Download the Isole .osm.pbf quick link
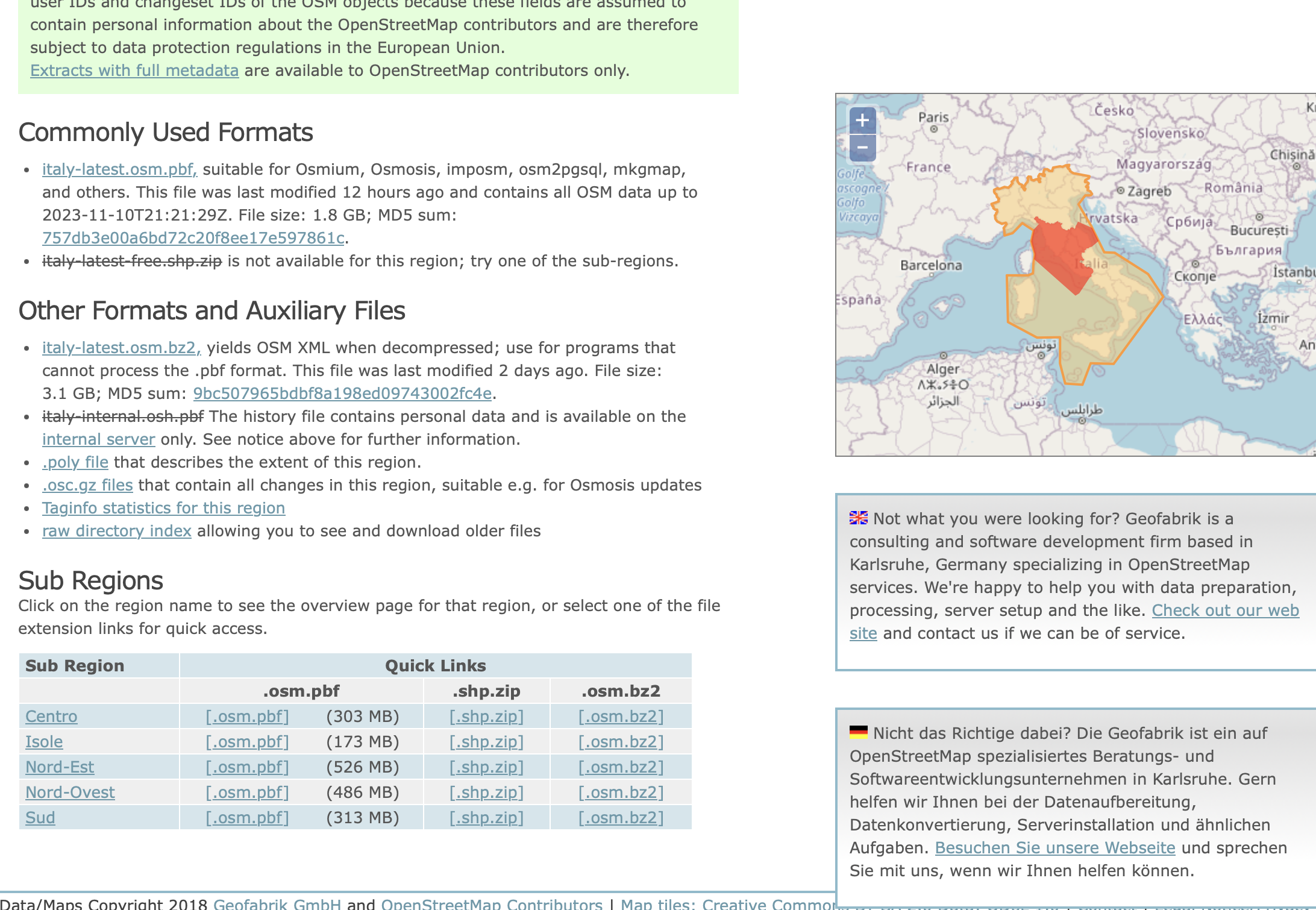Image resolution: width=1316 pixels, height=910 pixels. [x=247, y=742]
